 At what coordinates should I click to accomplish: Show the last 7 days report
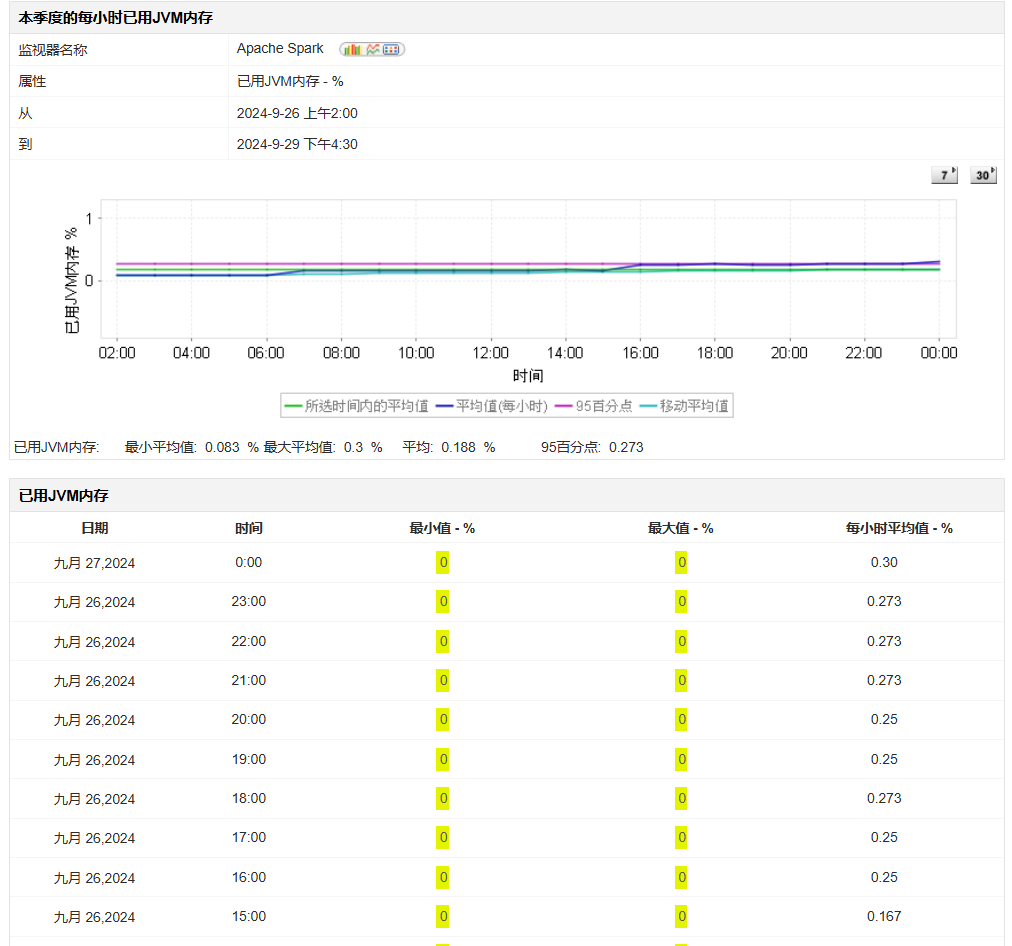coord(944,175)
